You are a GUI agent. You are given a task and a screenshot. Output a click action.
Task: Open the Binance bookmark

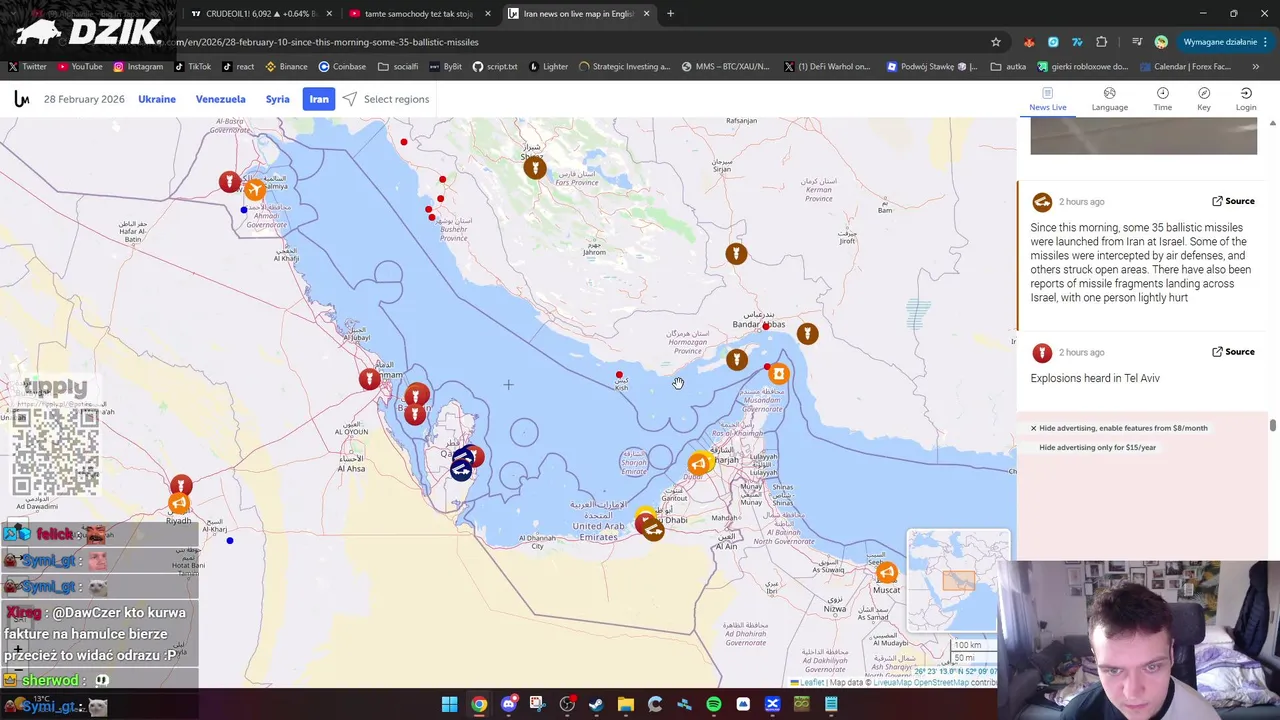[286, 67]
